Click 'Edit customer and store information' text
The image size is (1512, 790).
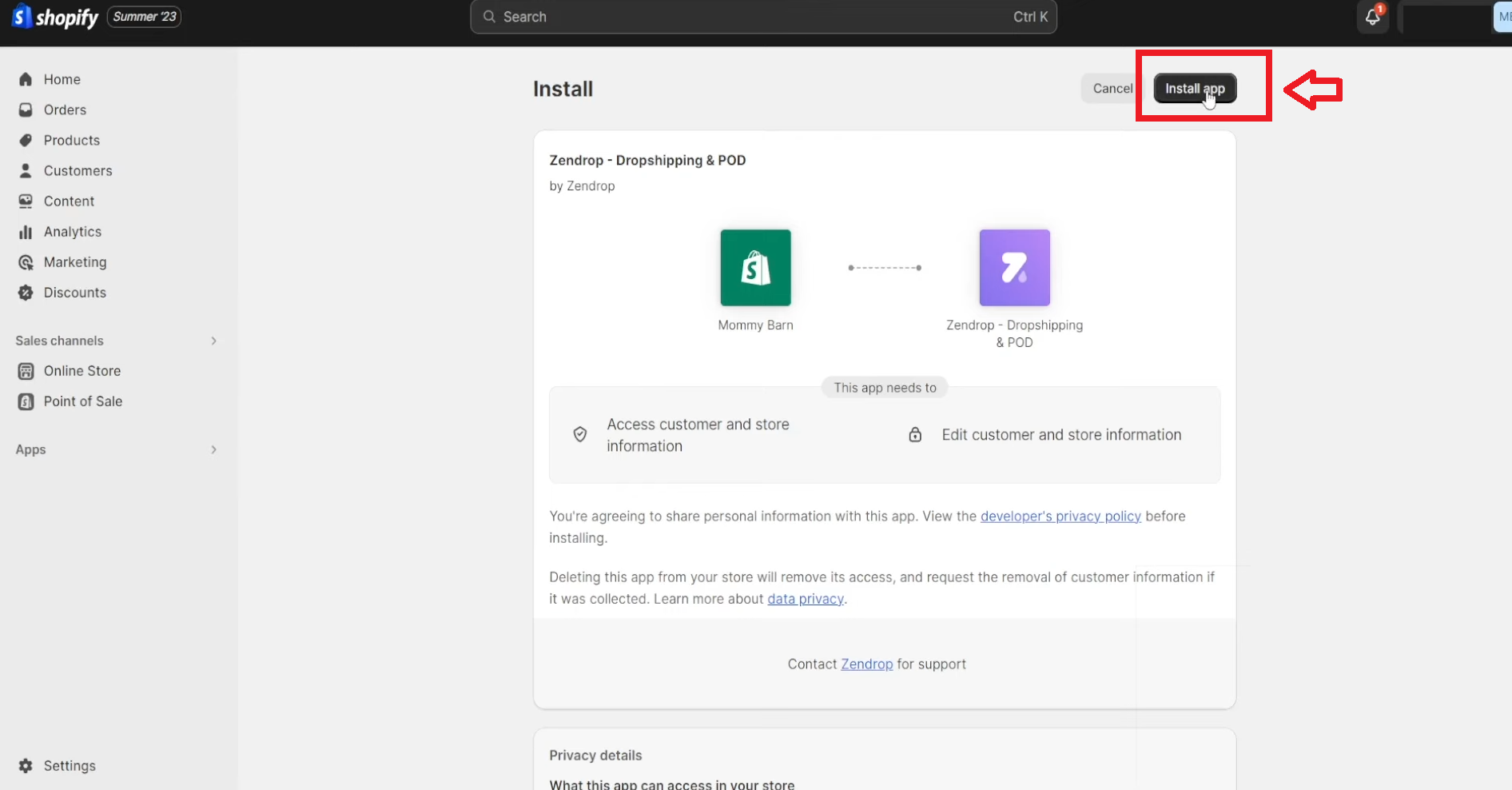(1061, 435)
